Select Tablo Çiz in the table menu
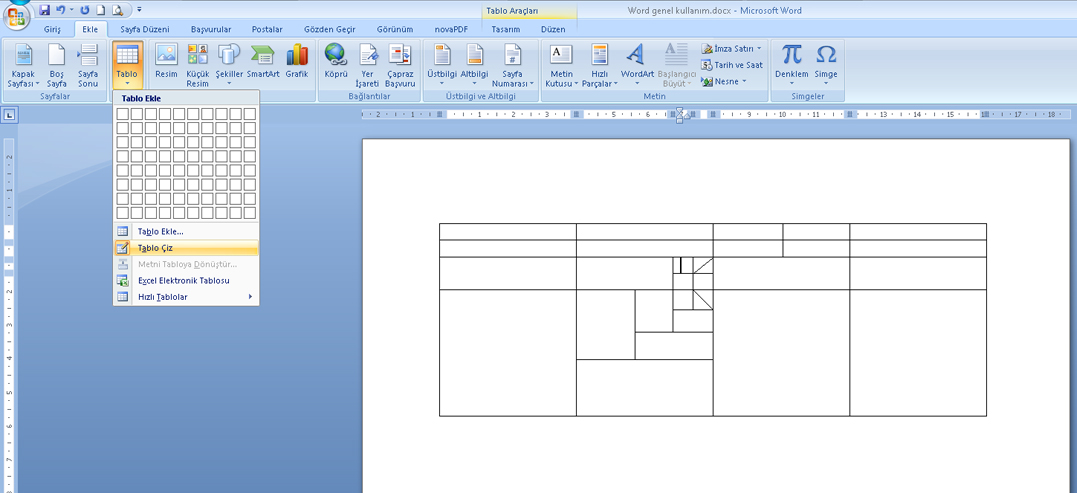Image resolution: width=1077 pixels, height=493 pixels. pyautogui.click(x=186, y=248)
